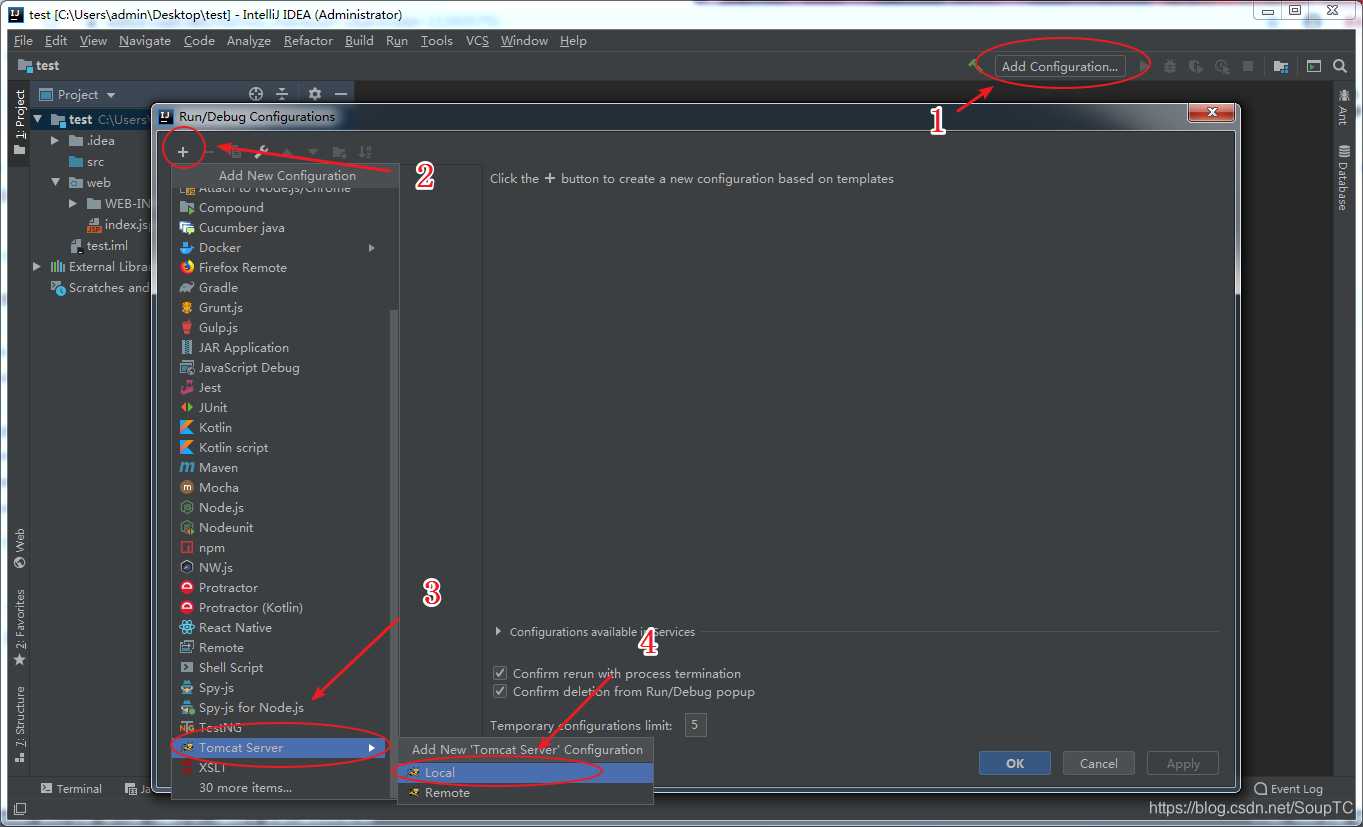Open the Project Structure icon in toolbar

[1281, 66]
